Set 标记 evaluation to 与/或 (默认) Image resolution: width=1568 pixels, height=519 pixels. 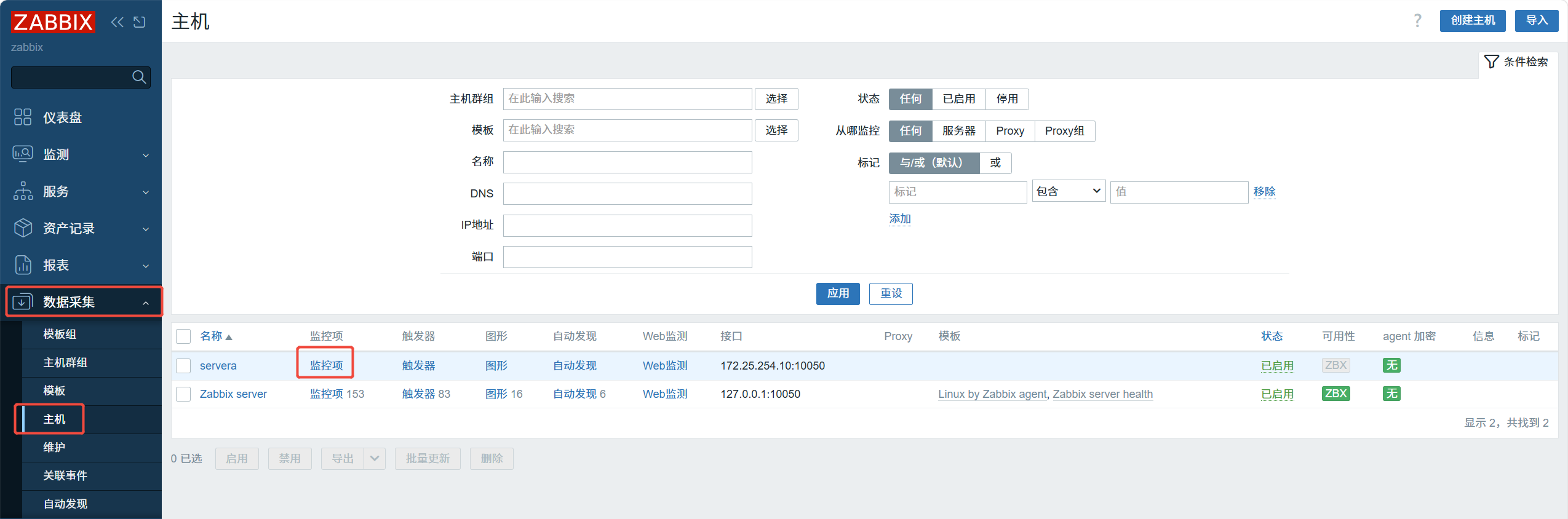tap(934, 163)
